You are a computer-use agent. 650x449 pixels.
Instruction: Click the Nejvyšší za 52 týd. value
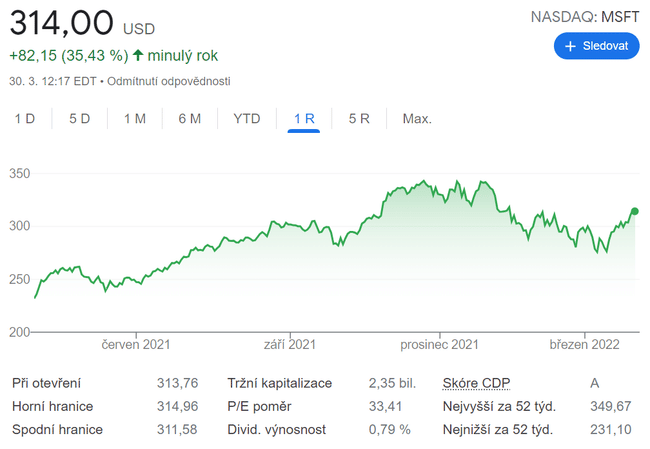tap(610, 406)
